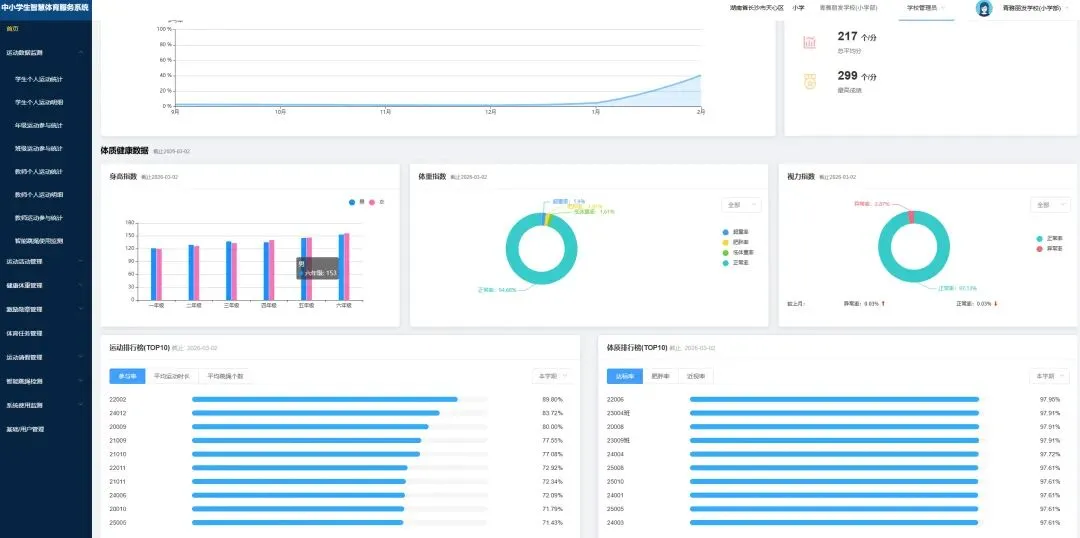Click the 71.43% value for class 25005
Screen dimensions: 1080x538
(x=552, y=523)
